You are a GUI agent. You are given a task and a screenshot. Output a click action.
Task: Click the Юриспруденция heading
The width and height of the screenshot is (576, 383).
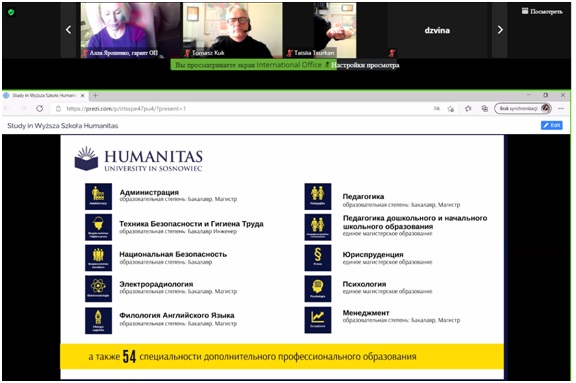[x=373, y=254]
